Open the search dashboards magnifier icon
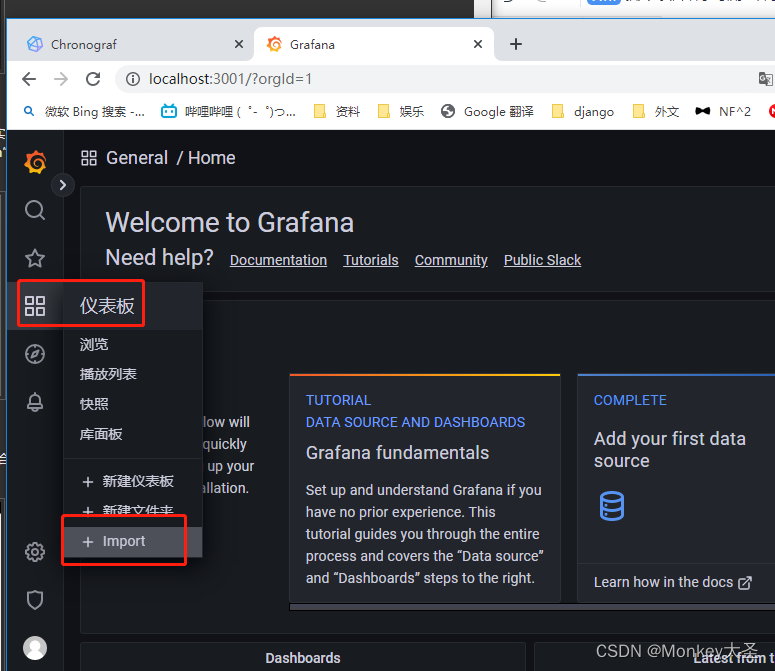Viewport: 775px width, 671px height. coord(35,210)
